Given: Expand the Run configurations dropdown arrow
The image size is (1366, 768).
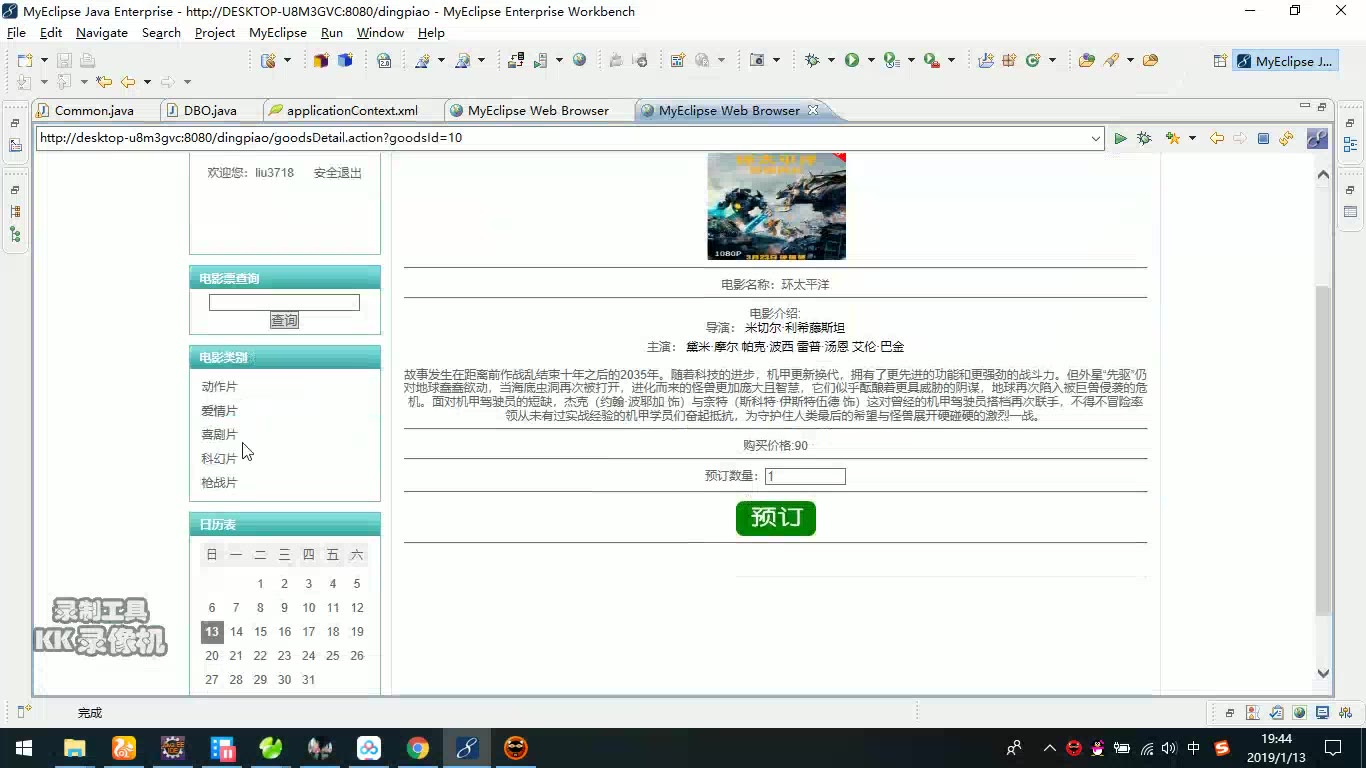Looking at the screenshot, I should [871, 61].
